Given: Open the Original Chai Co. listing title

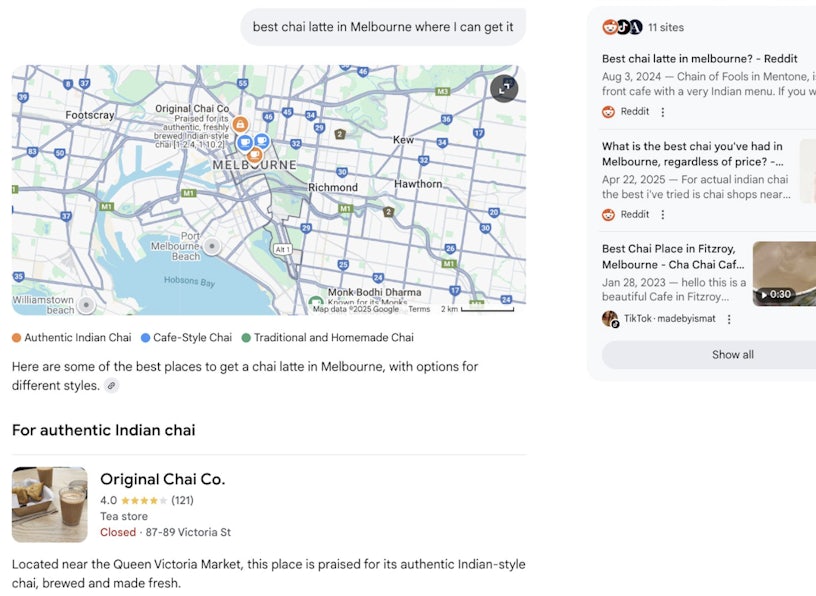Looking at the screenshot, I should tap(162, 479).
